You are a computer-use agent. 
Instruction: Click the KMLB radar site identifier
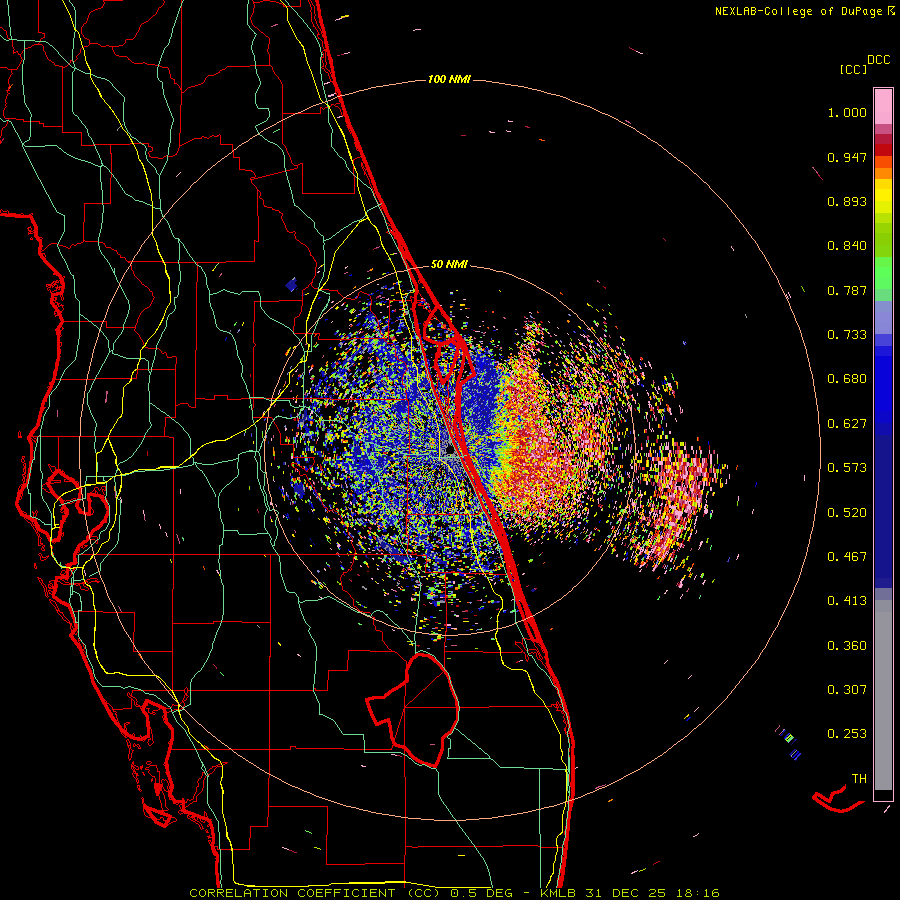(x=560, y=893)
